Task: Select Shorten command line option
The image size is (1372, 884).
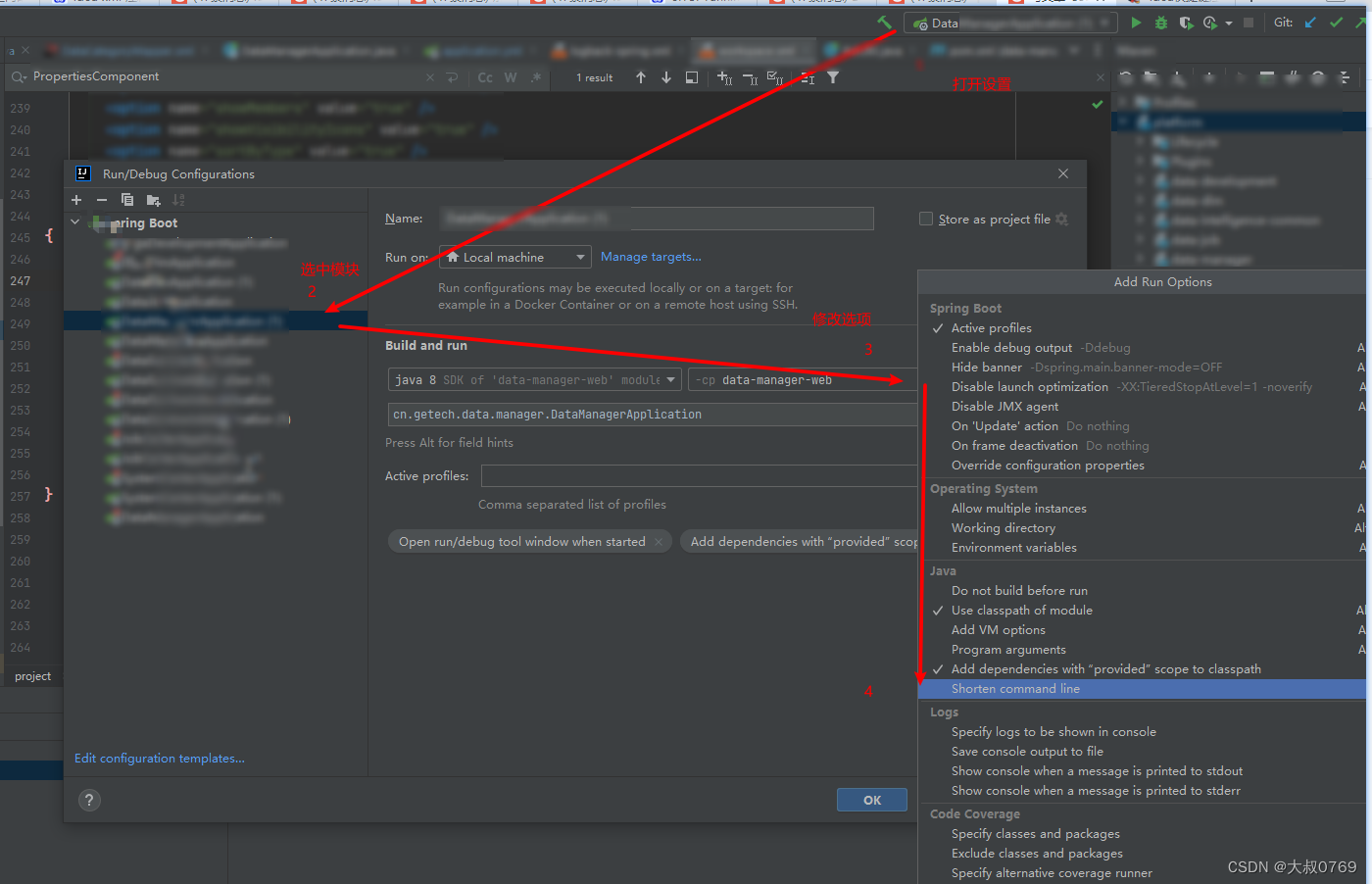Action: pos(1142,689)
